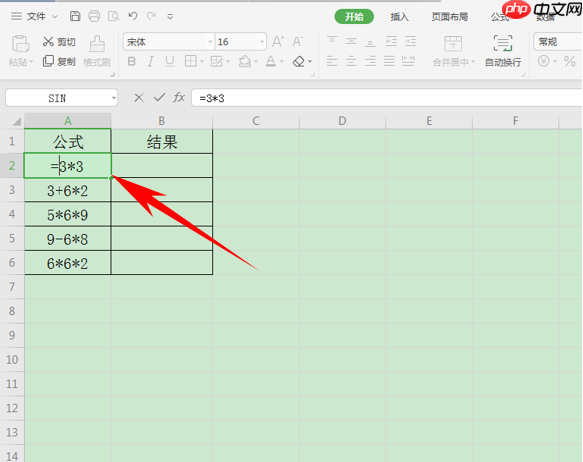Click the Print icon
The height and width of the screenshot is (462, 583).
coord(94,16)
